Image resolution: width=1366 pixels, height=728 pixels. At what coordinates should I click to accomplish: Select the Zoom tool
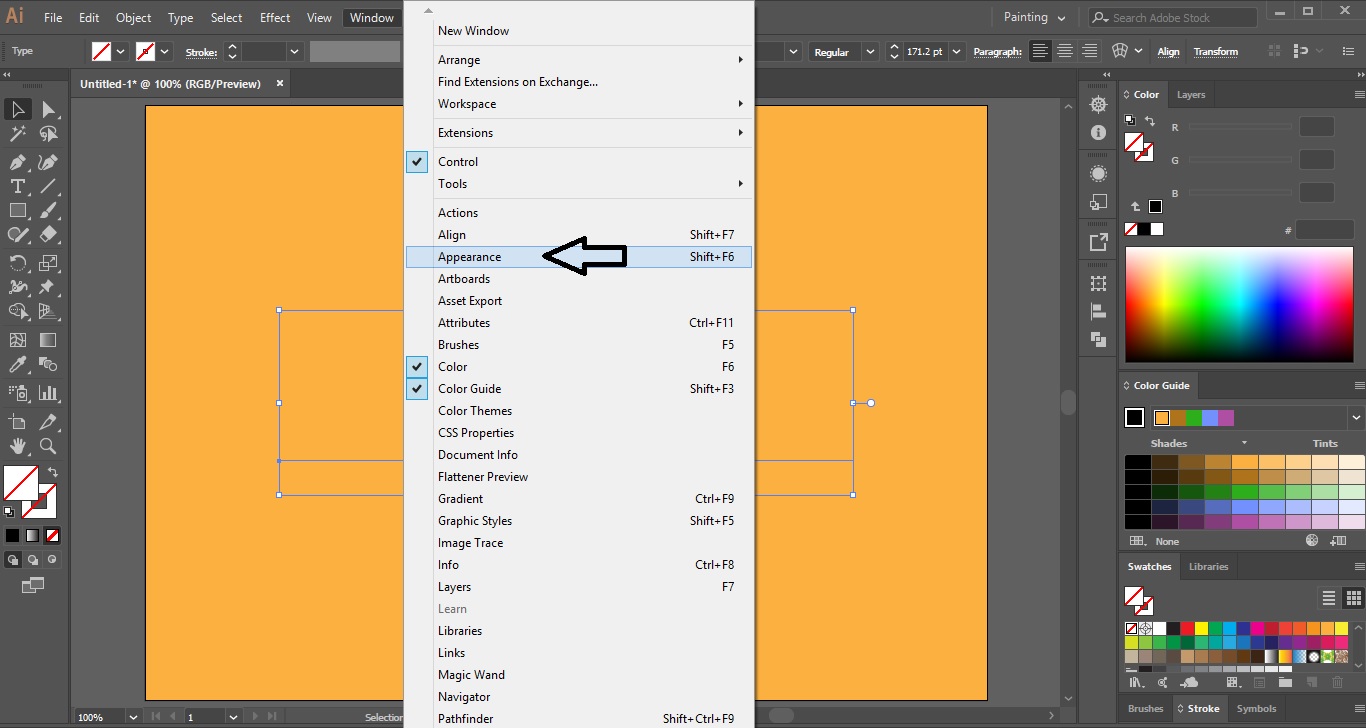[47, 447]
